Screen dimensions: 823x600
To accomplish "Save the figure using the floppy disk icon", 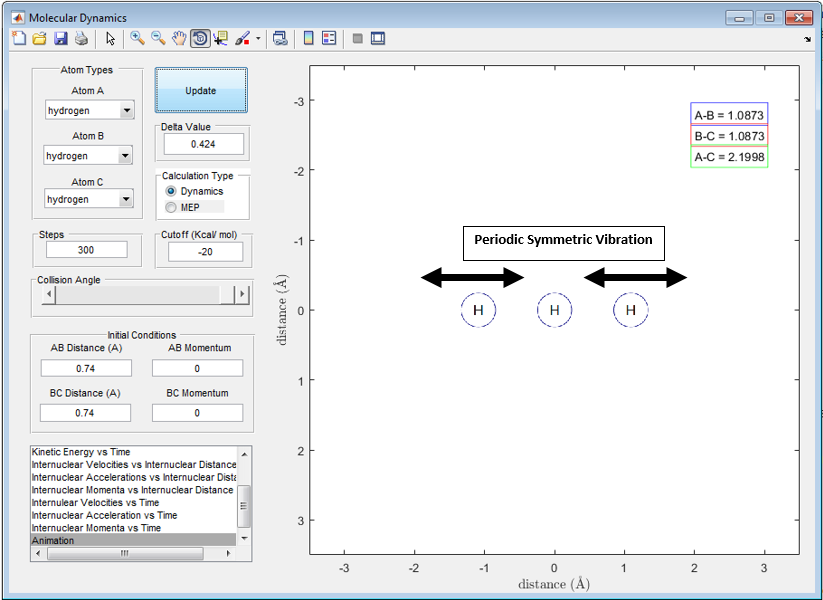I will pos(60,38).
